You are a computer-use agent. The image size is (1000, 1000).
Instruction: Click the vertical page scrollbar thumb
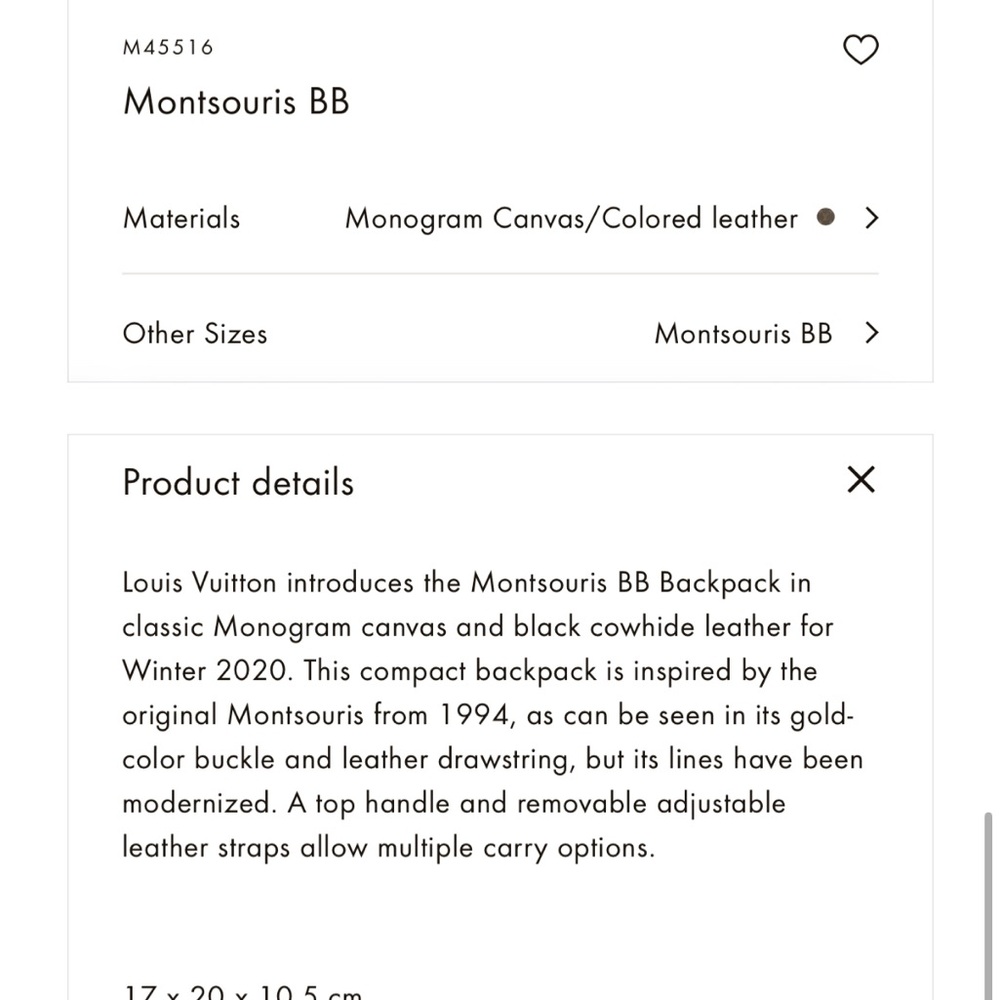[989, 905]
